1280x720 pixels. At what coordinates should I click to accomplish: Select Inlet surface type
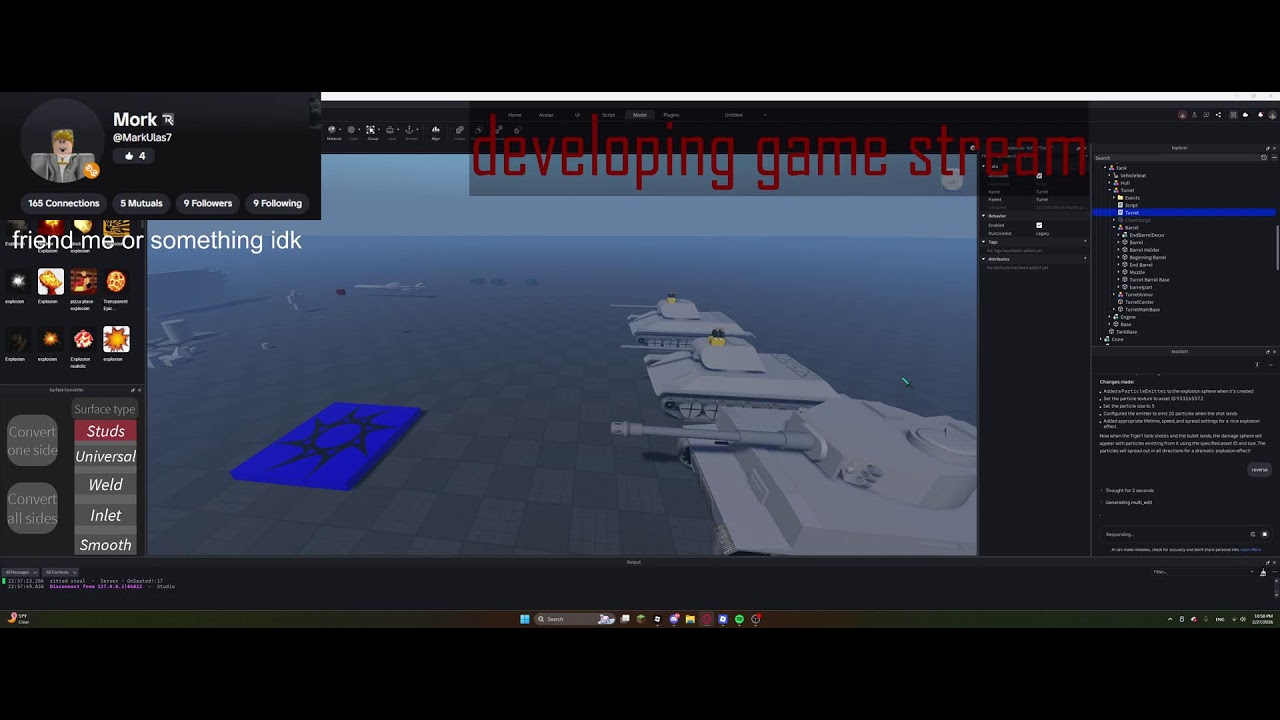click(x=105, y=515)
